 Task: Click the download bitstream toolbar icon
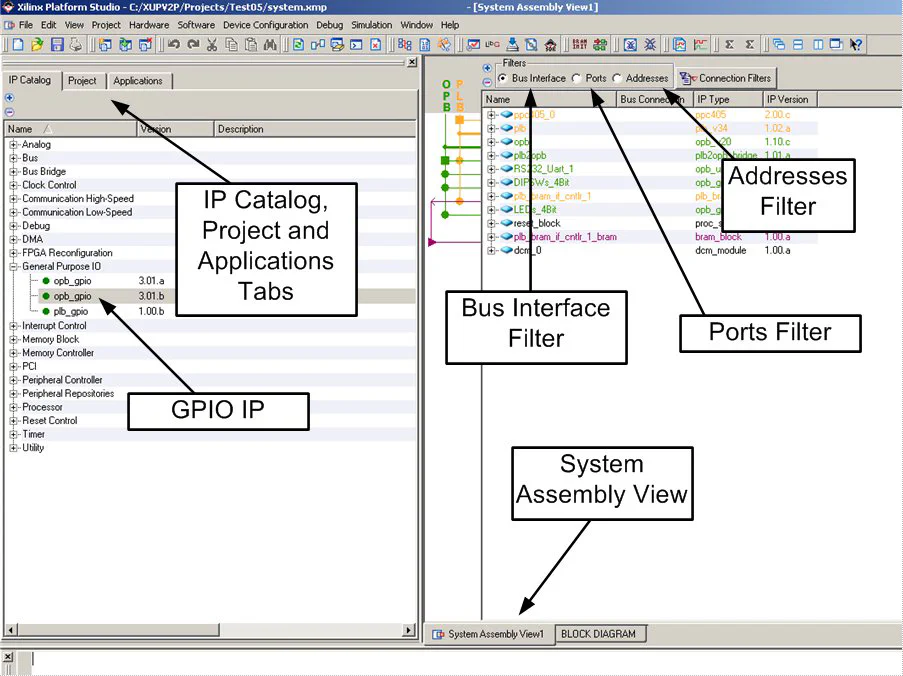tap(512, 45)
